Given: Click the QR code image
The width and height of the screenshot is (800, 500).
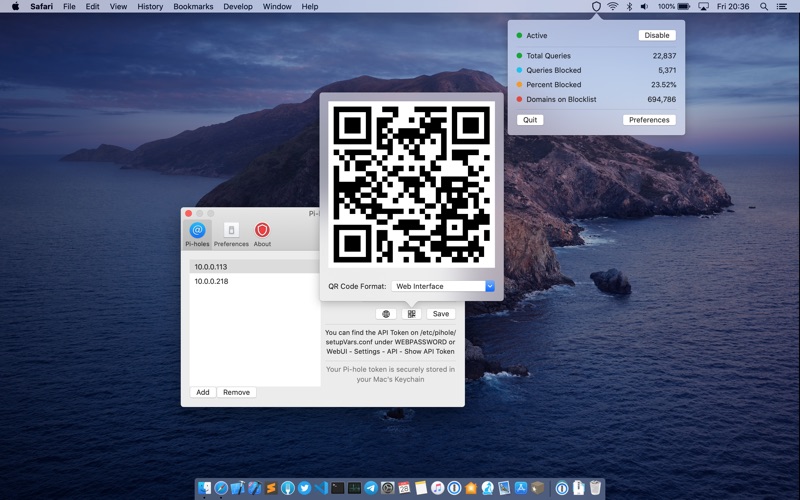Looking at the screenshot, I should click(x=411, y=184).
